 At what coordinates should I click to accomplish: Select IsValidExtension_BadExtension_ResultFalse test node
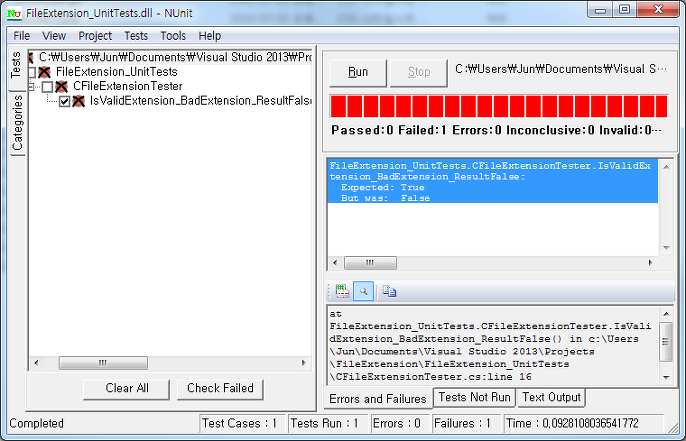201,101
